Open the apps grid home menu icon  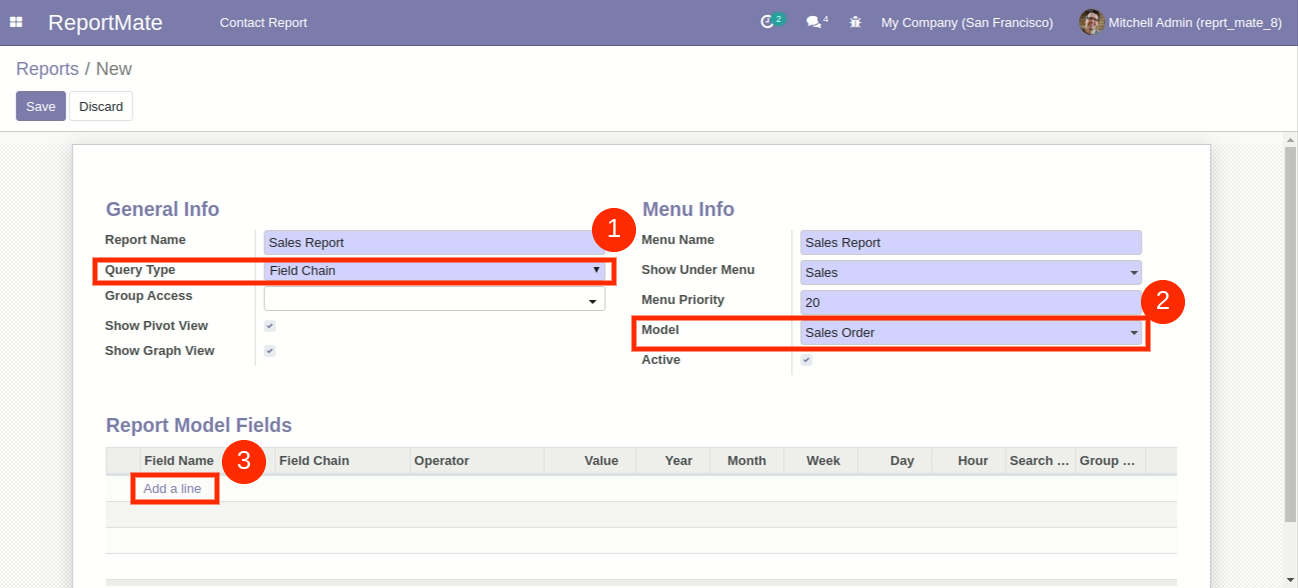pos(16,22)
